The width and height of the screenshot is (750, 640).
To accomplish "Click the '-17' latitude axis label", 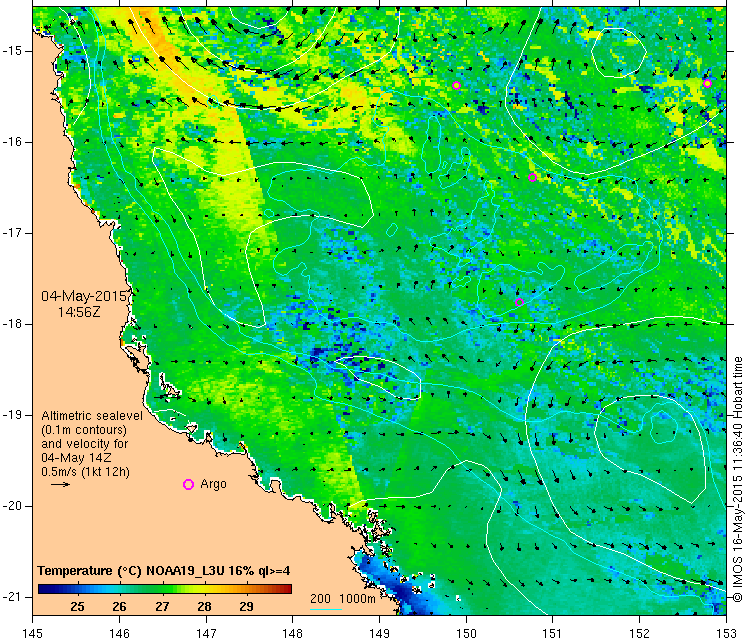I will point(11,233).
